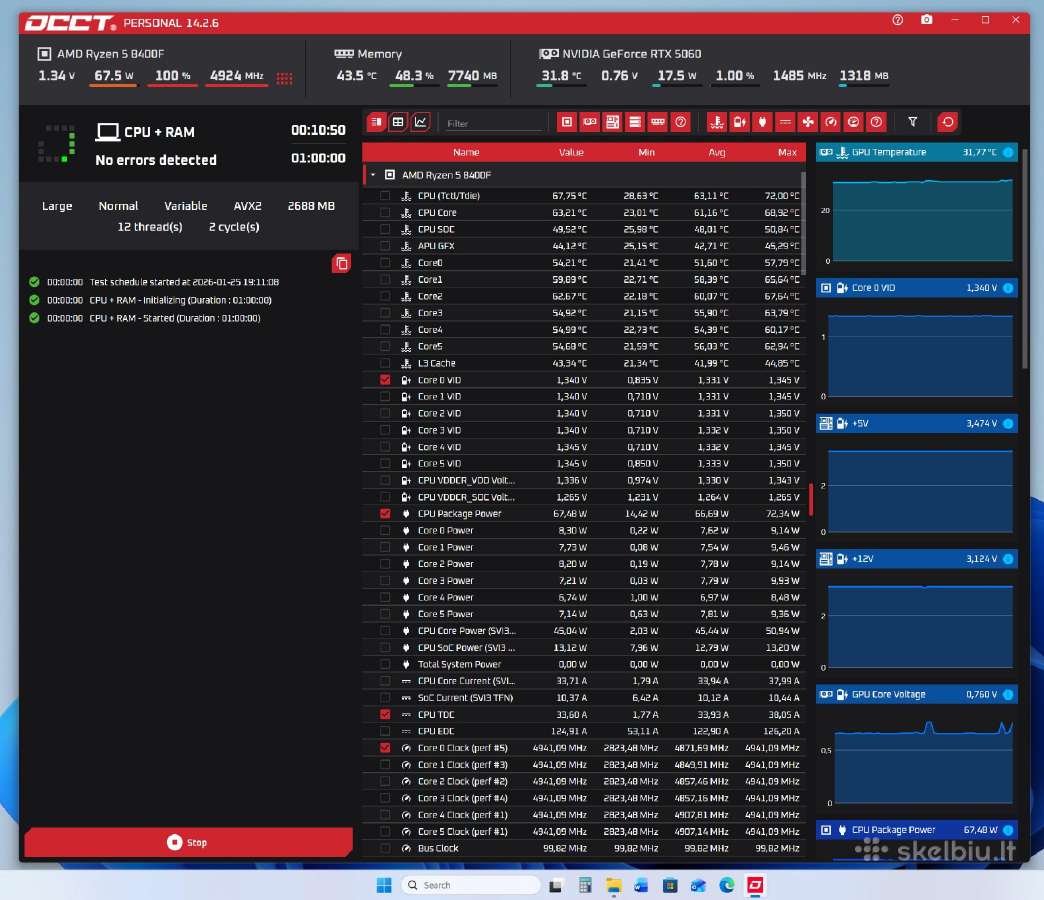Click the OCCT icon in the taskbar
Viewport: 1044px width, 900px height.
pyautogui.click(x=755, y=885)
